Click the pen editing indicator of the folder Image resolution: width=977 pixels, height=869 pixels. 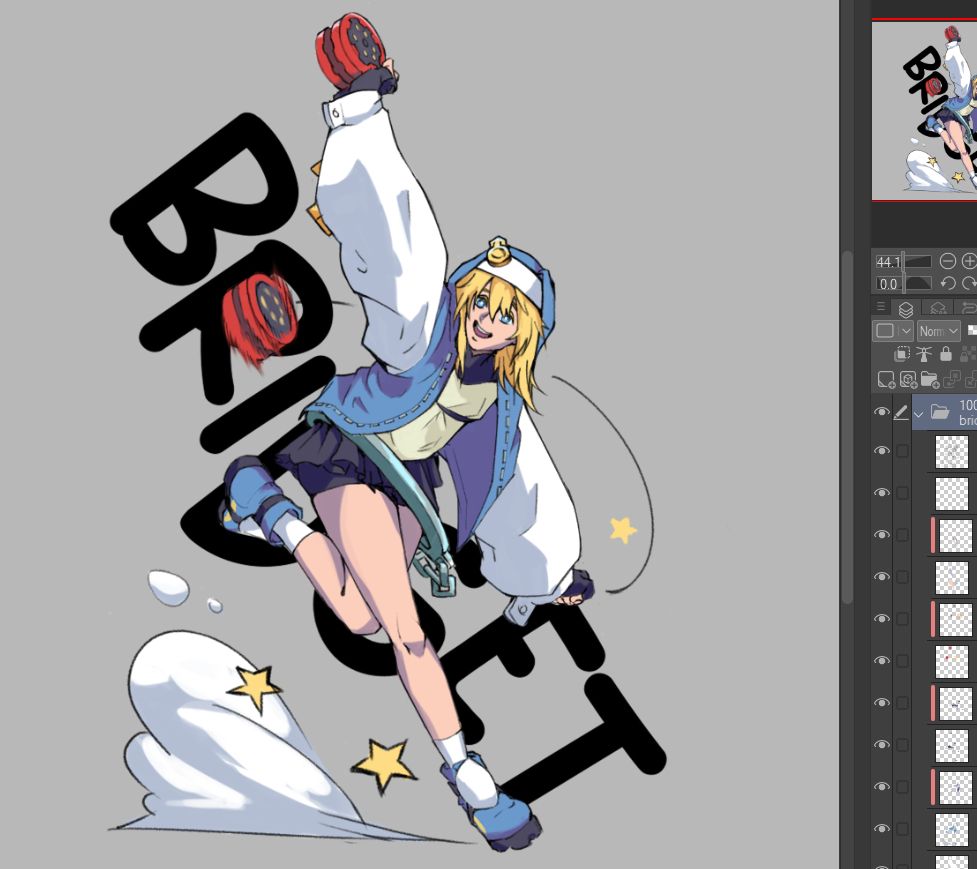[901, 412]
